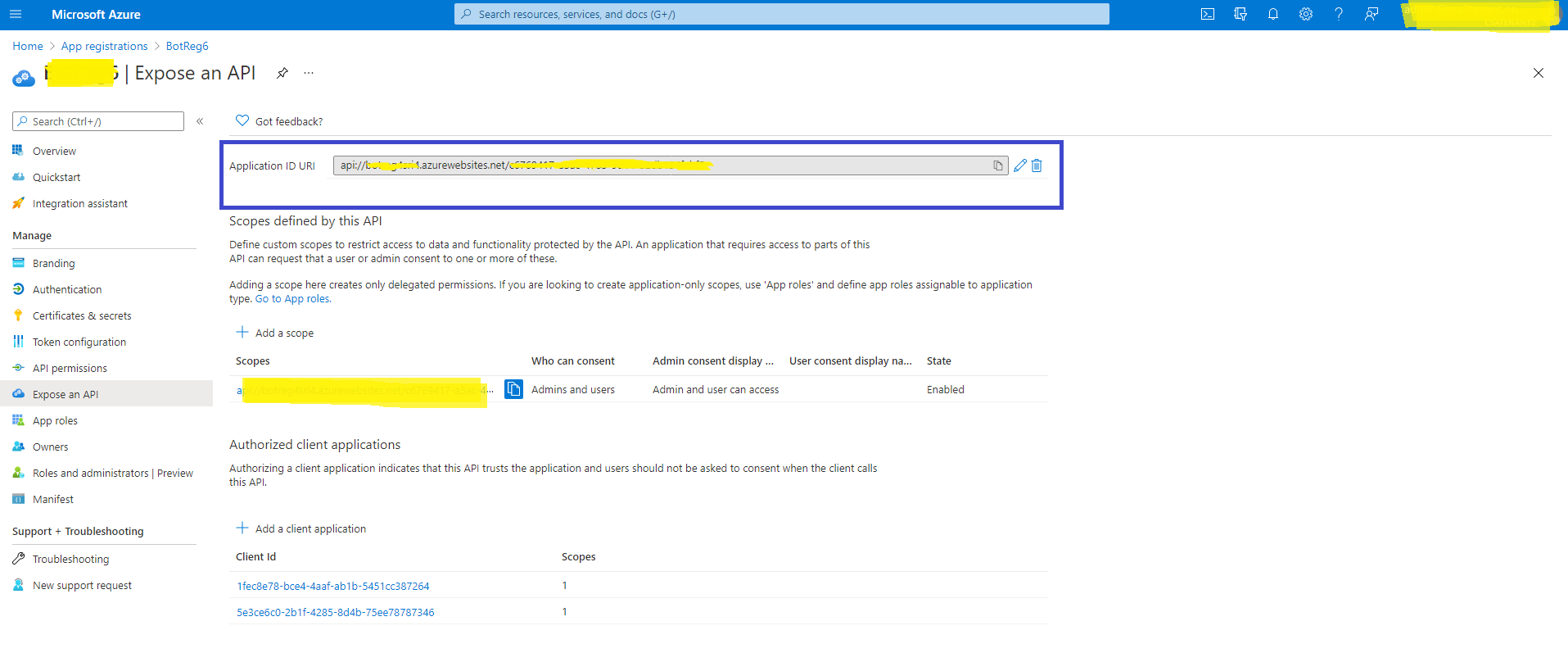Open Directories and subscriptions filter icon
1568x662 pixels.
tap(1240, 14)
